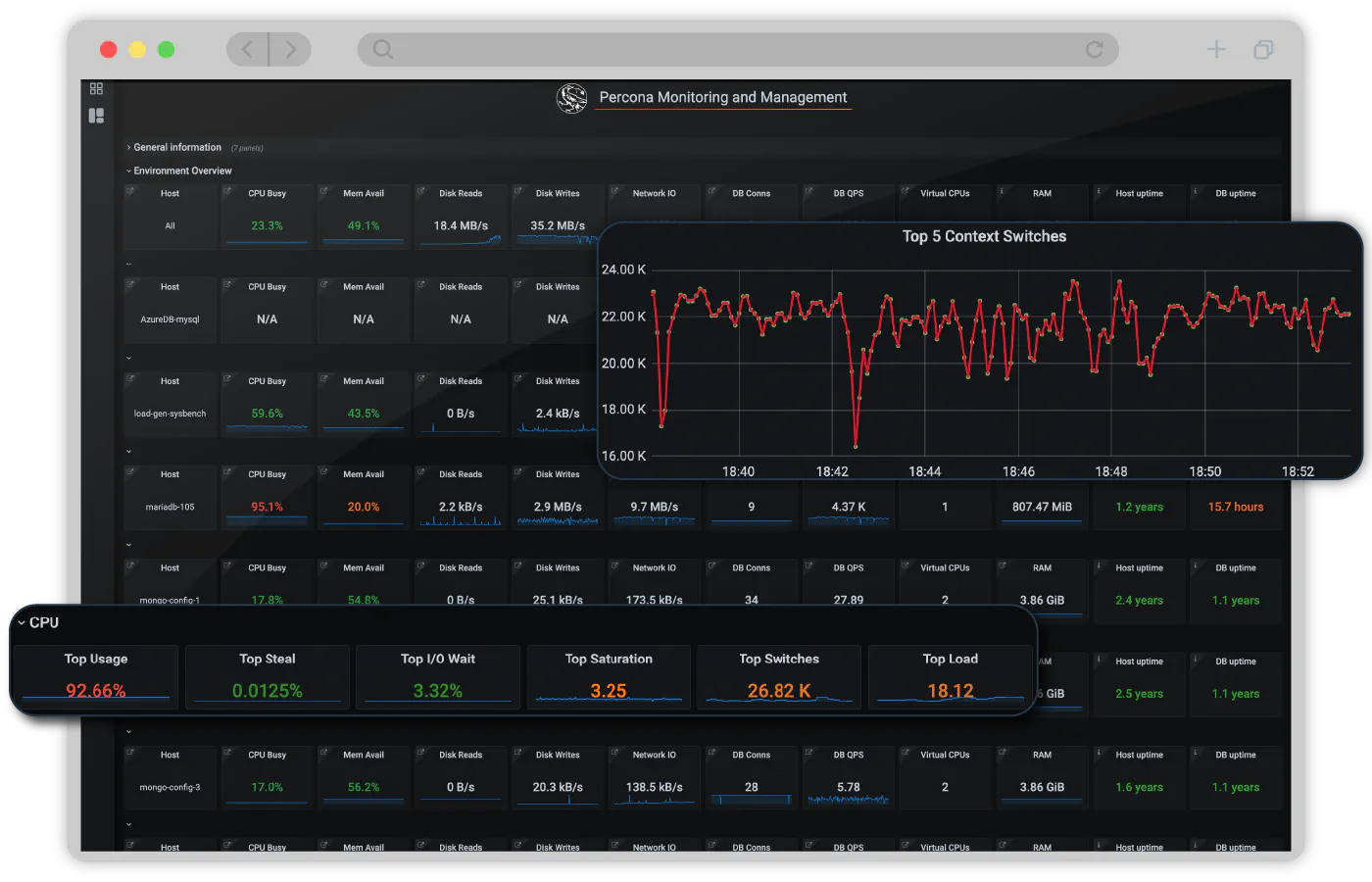This screenshot has height=882, width=1372.
Task: Click the link icon on mongo-config-3's CPU Busy panel
Action: click(227, 753)
